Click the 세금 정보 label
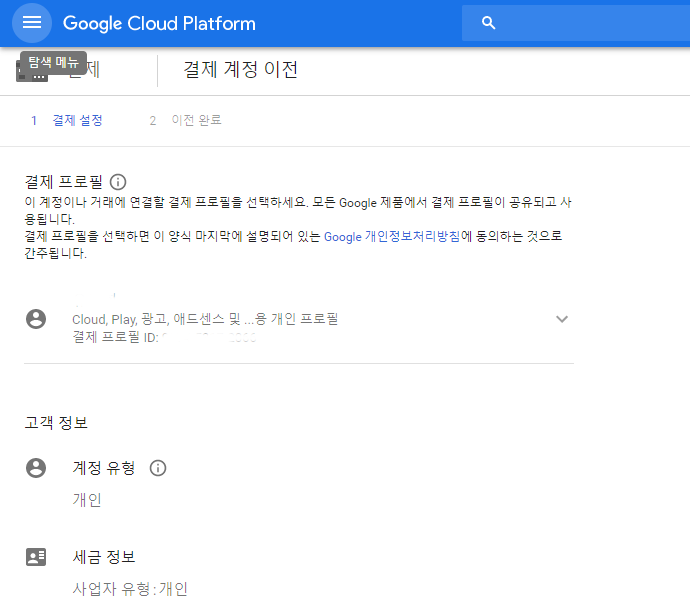The height and width of the screenshot is (607, 690). [104, 557]
